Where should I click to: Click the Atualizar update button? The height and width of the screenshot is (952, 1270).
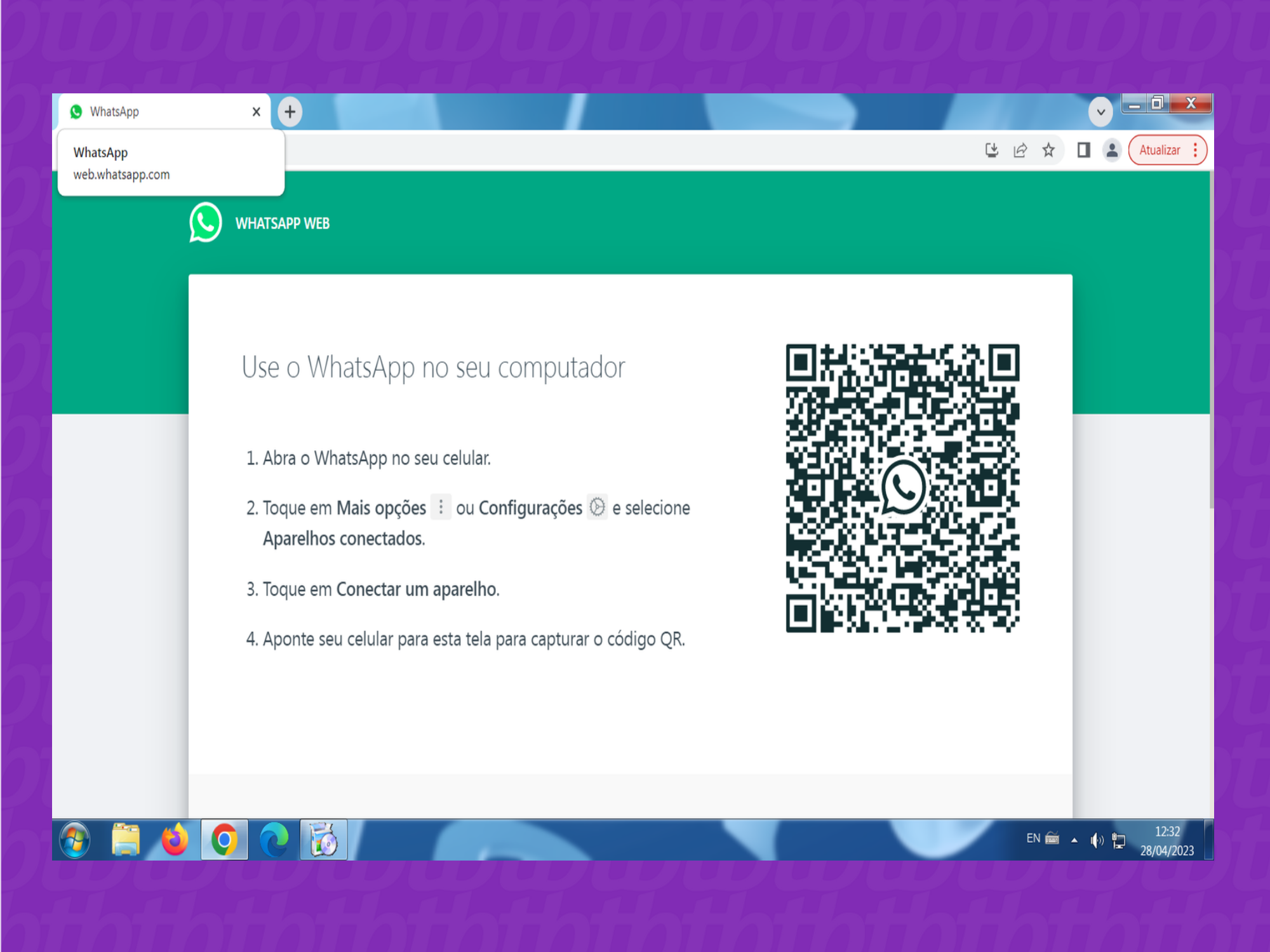pos(1160,150)
